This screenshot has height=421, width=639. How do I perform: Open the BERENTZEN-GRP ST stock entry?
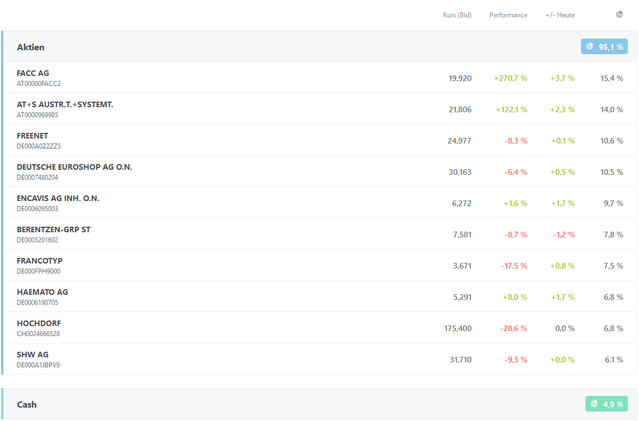coord(320,234)
